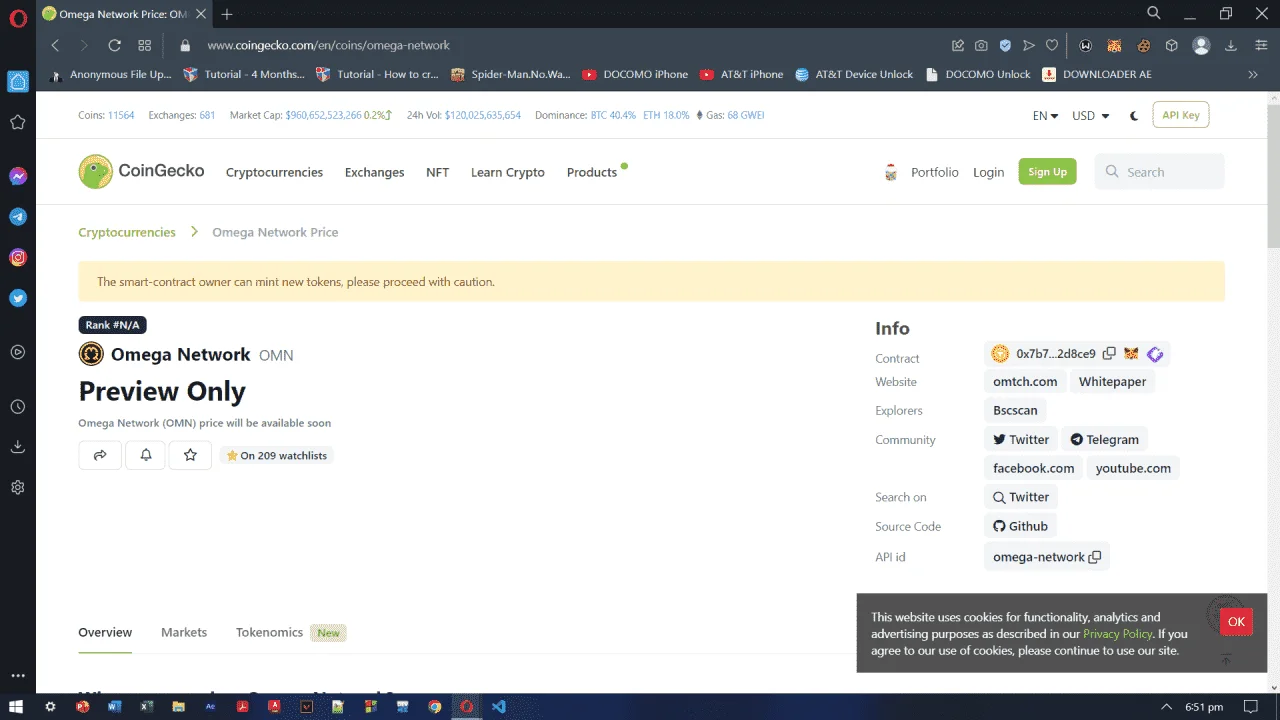
Task: Click the Sign Up button
Action: [x=1047, y=172]
